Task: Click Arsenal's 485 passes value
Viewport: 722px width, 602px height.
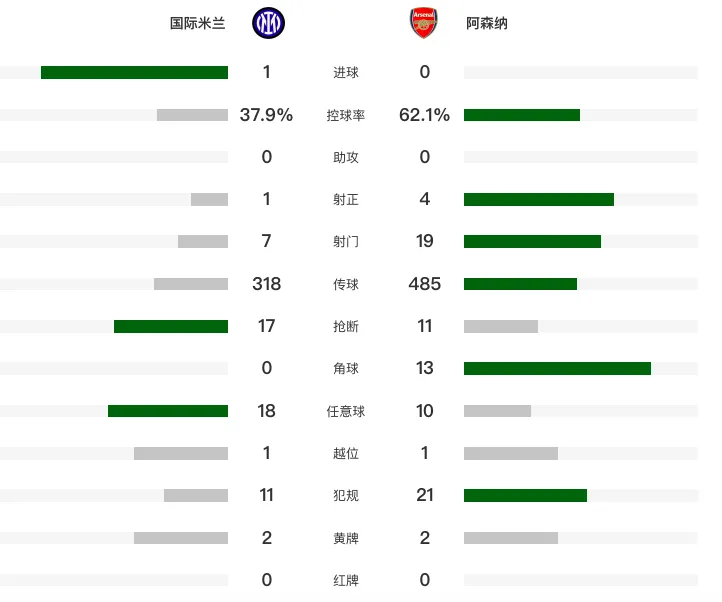Action: [425, 284]
